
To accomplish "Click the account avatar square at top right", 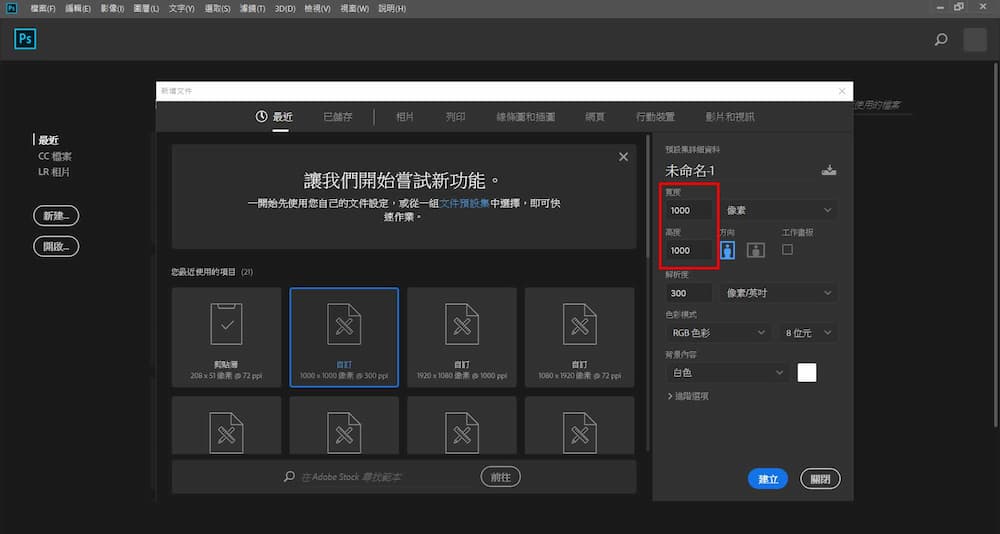I will pos(974,40).
